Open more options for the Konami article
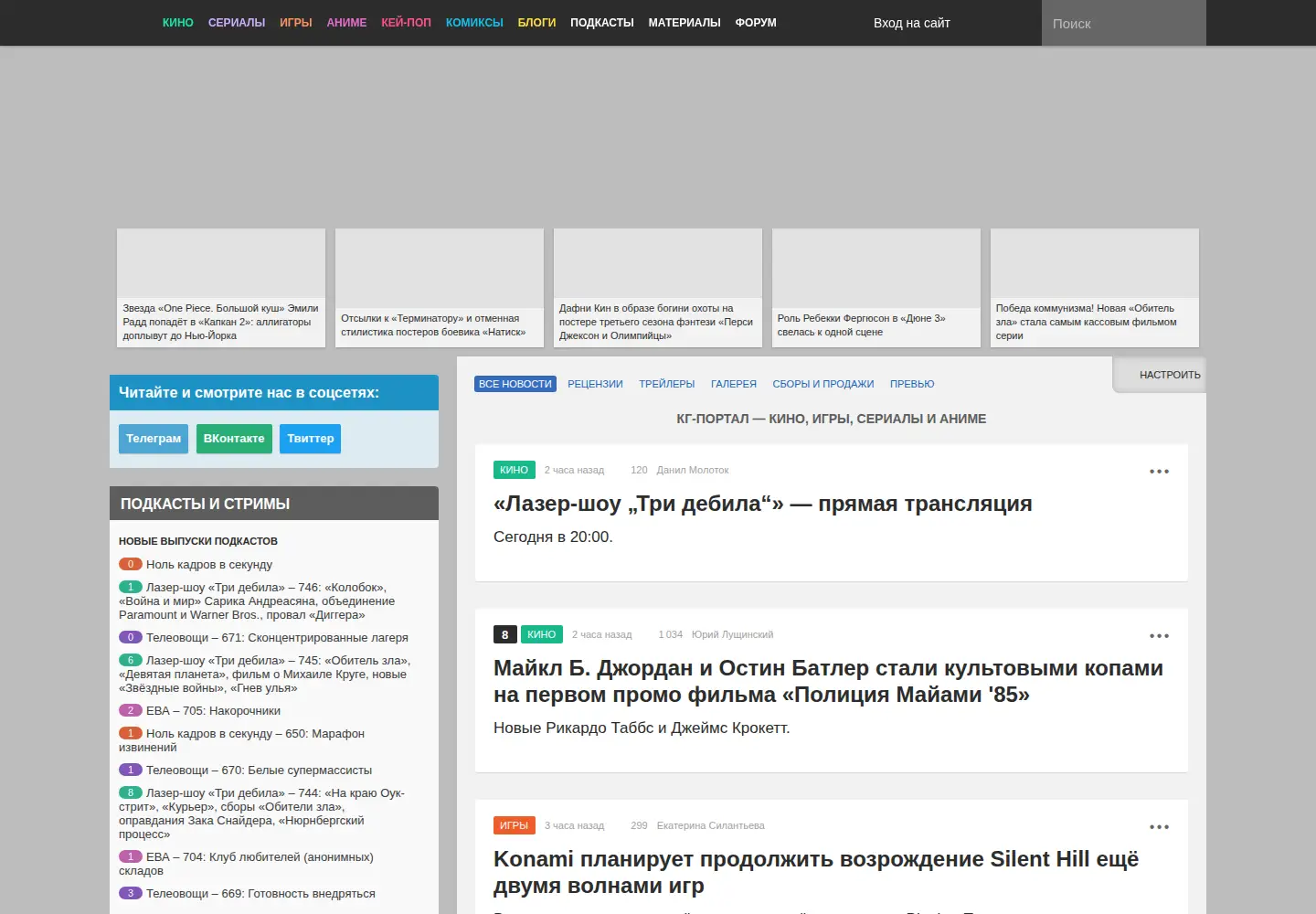Screen dimensions: 1316x914 [1159, 827]
